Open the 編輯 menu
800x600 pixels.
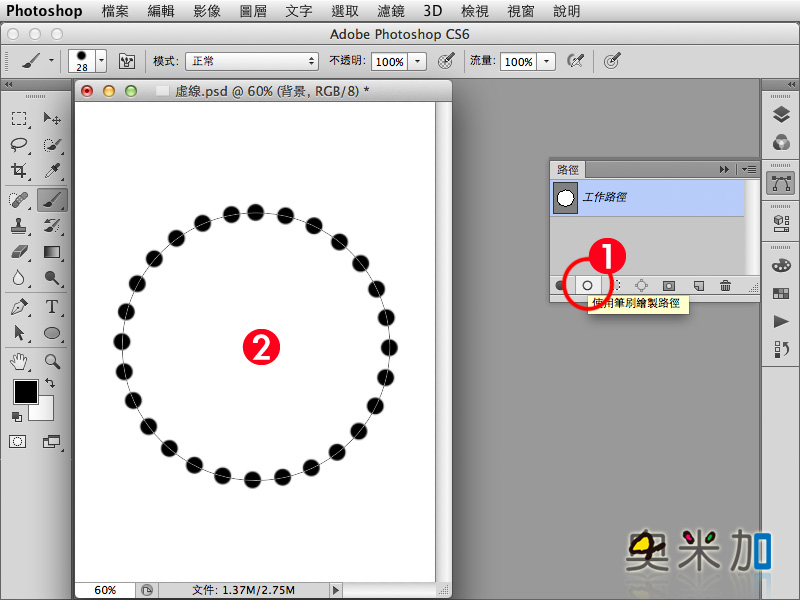point(161,11)
